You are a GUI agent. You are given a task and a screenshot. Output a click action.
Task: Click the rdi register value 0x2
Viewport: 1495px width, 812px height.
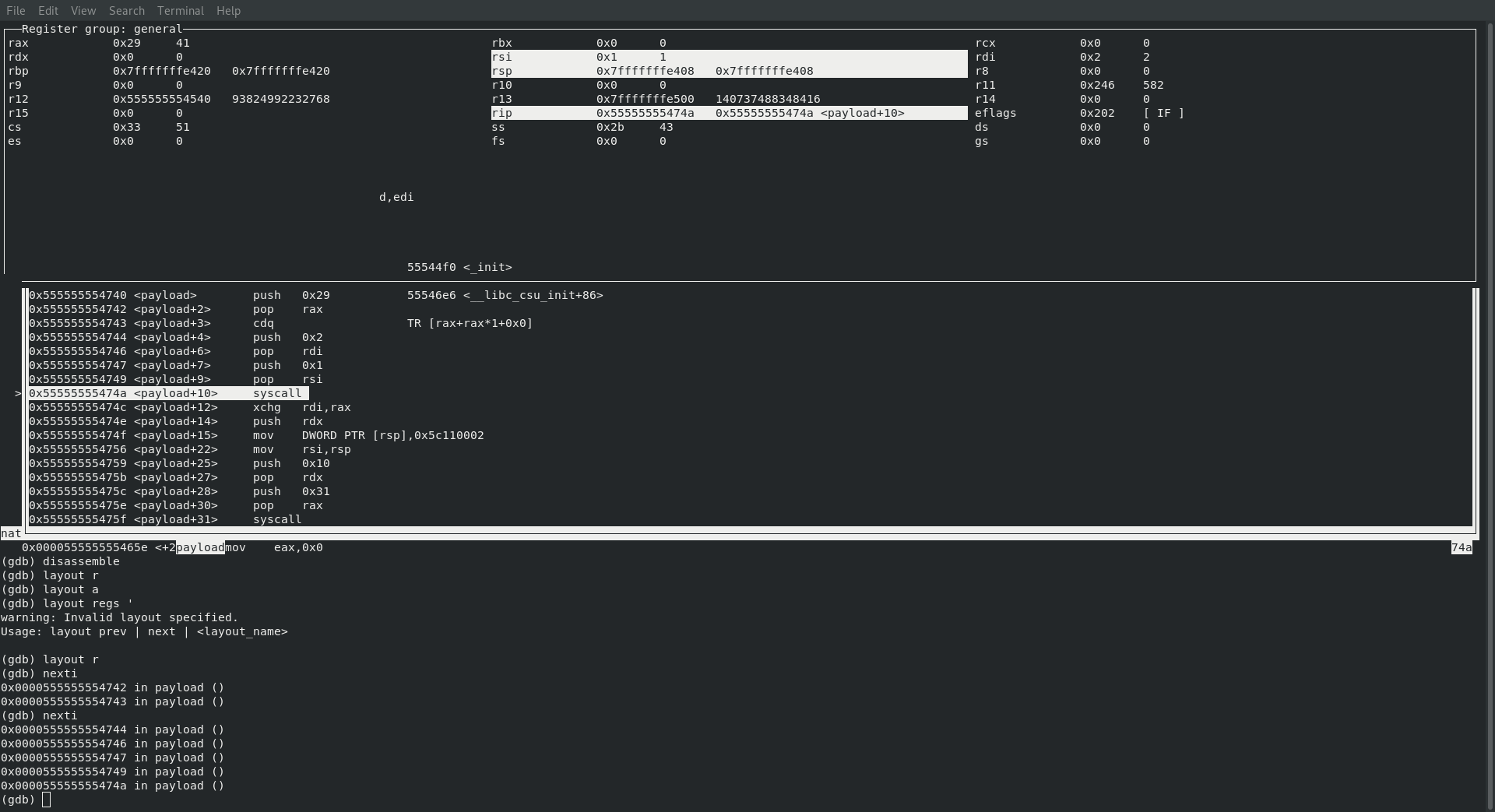[x=1090, y=57]
